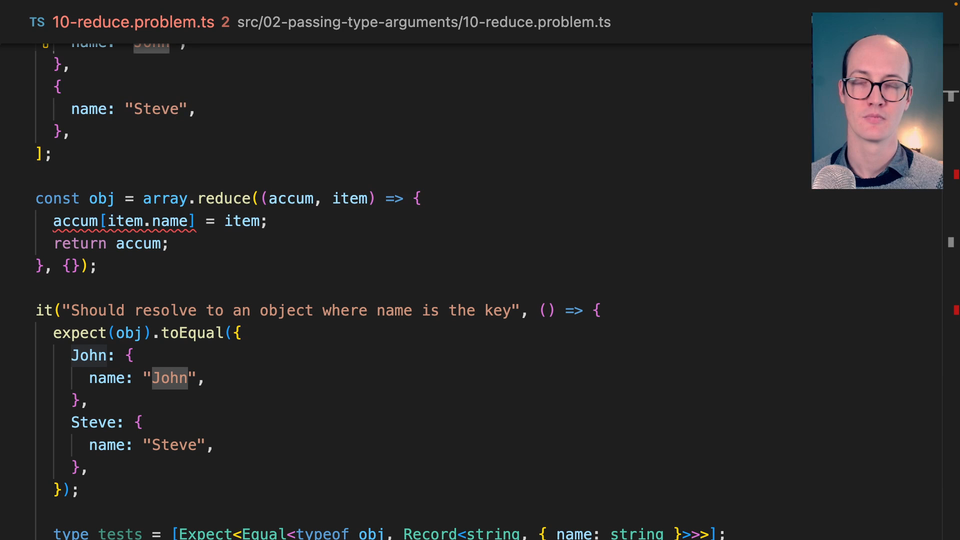The width and height of the screenshot is (960, 540).
Task: Jump to the red error marker in the scrollbar ruler
Action: pyautogui.click(x=955, y=175)
